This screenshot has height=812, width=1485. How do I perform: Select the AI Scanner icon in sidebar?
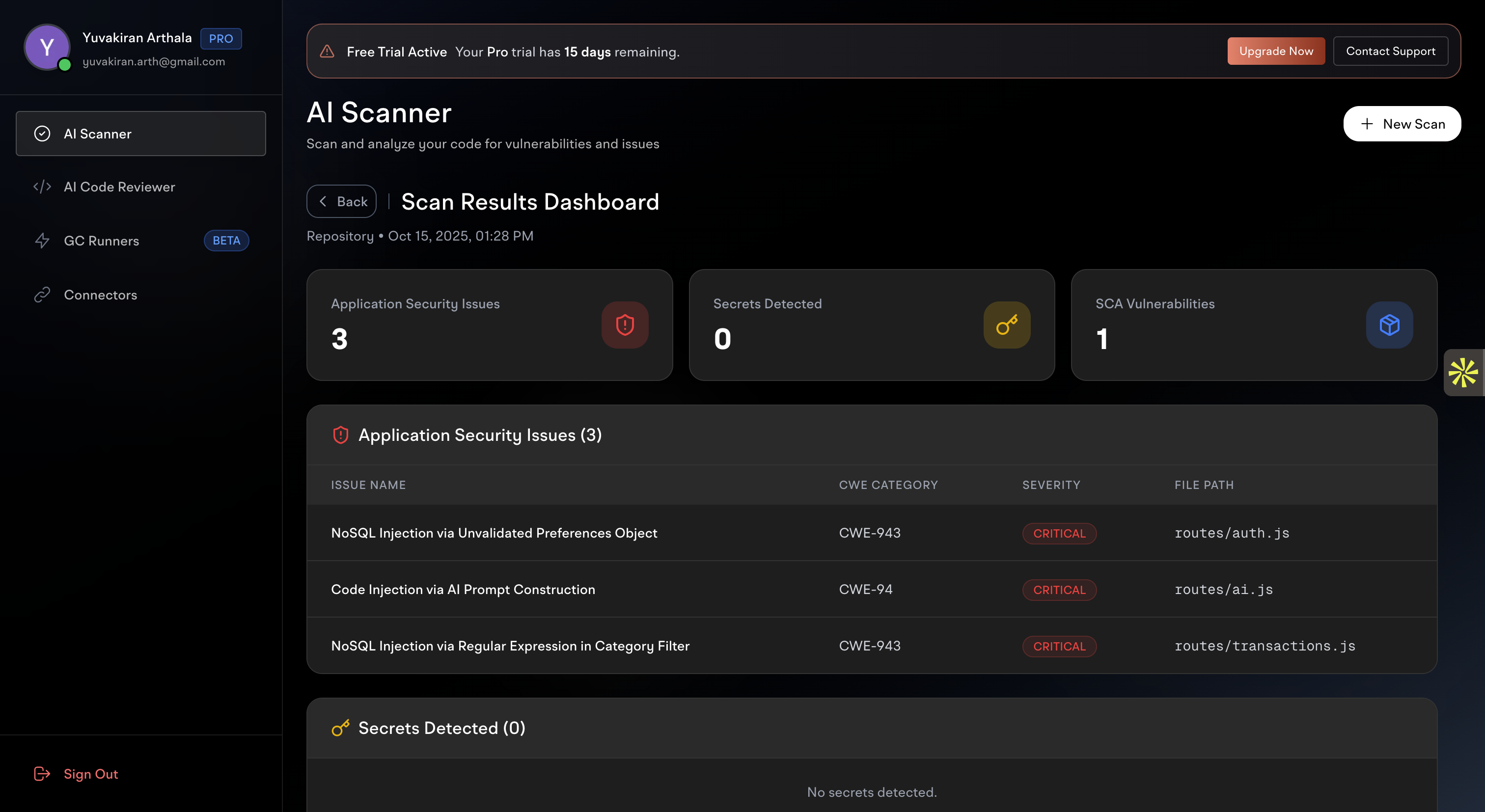pyautogui.click(x=42, y=133)
